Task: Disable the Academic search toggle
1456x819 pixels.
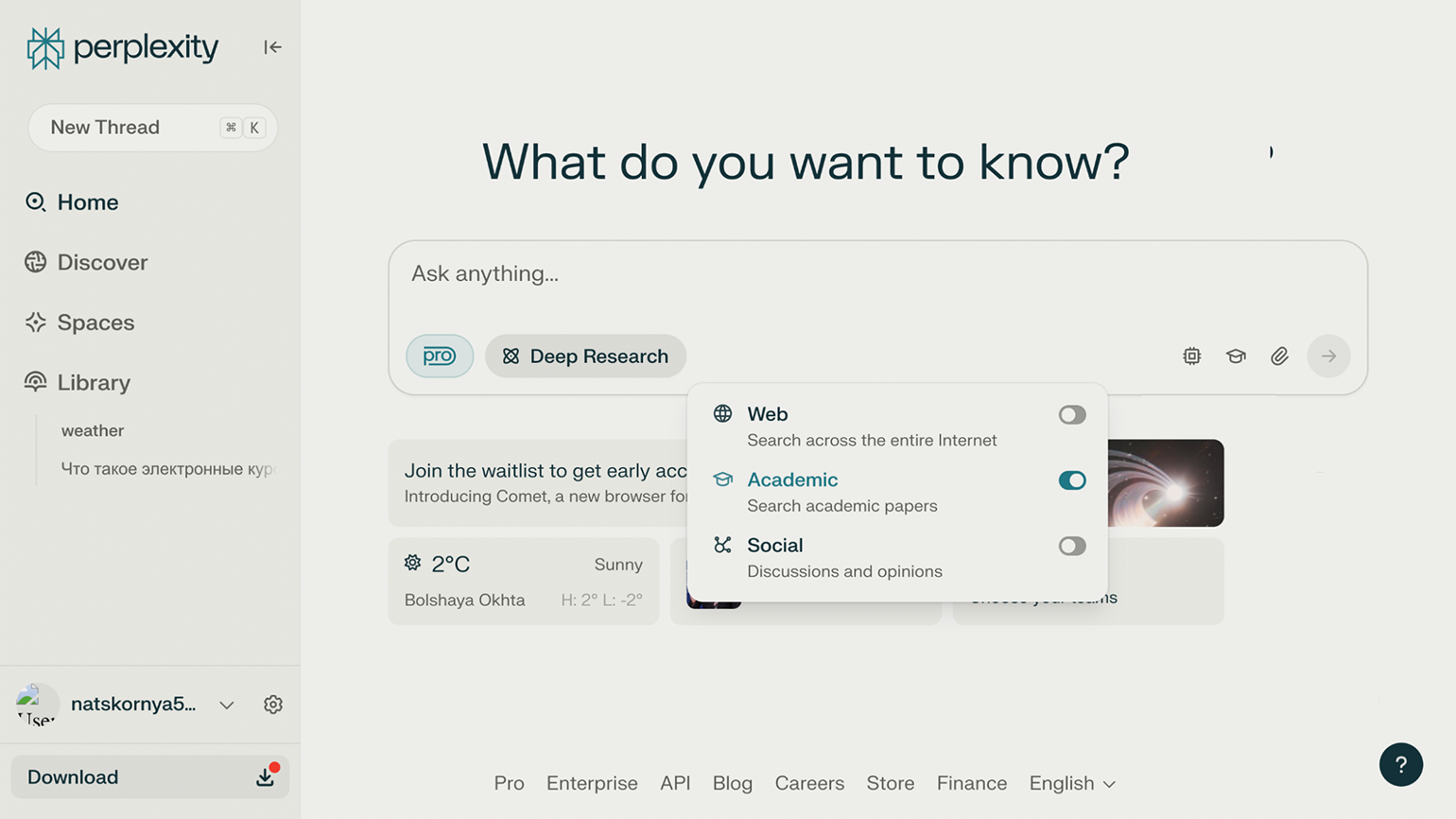Action: tap(1071, 480)
